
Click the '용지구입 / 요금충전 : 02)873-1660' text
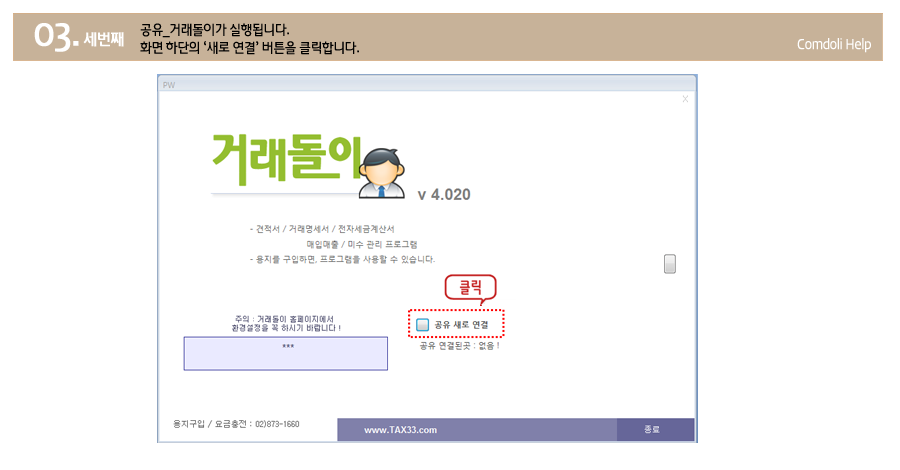[x=236, y=424]
